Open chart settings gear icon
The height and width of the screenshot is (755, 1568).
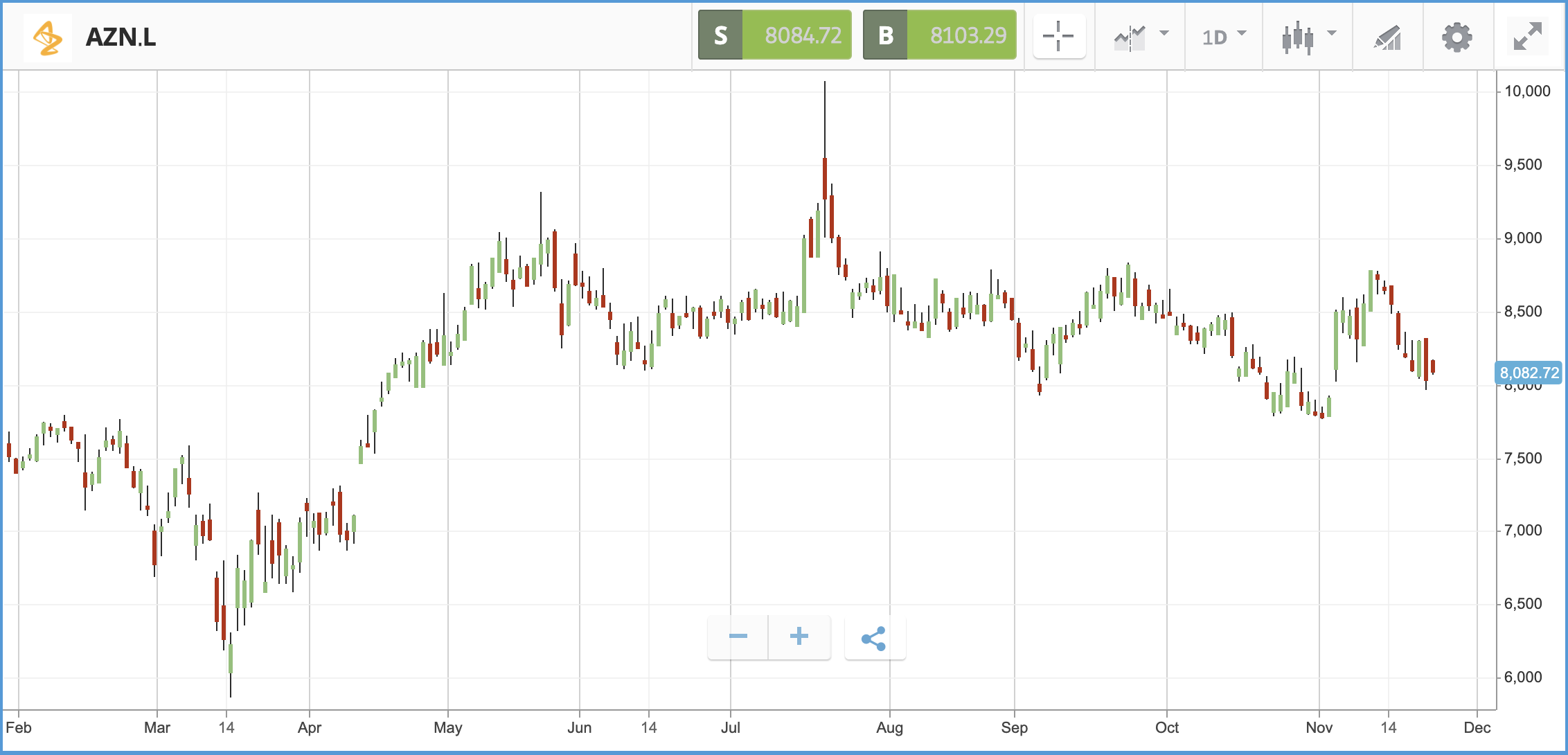pos(1457,37)
